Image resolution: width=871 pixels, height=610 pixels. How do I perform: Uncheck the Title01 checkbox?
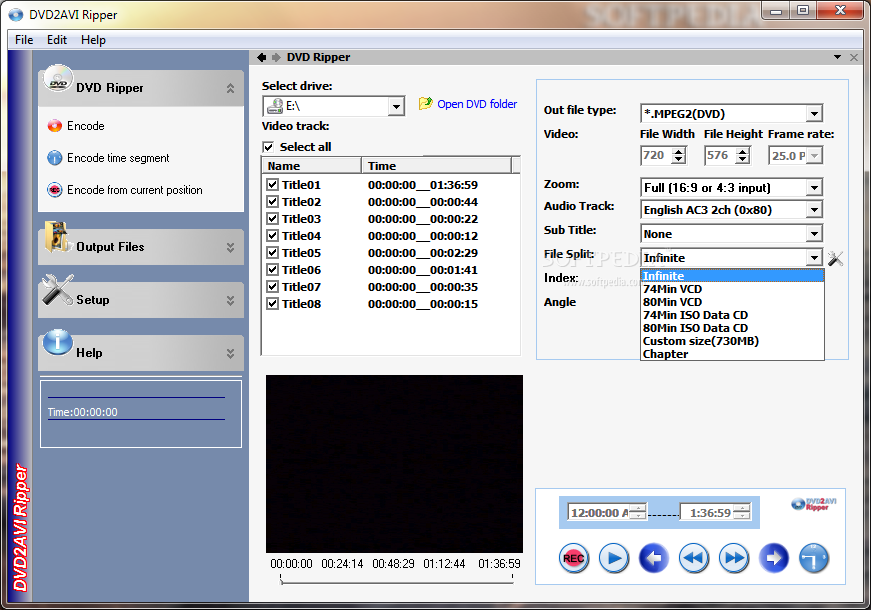click(273, 184)
